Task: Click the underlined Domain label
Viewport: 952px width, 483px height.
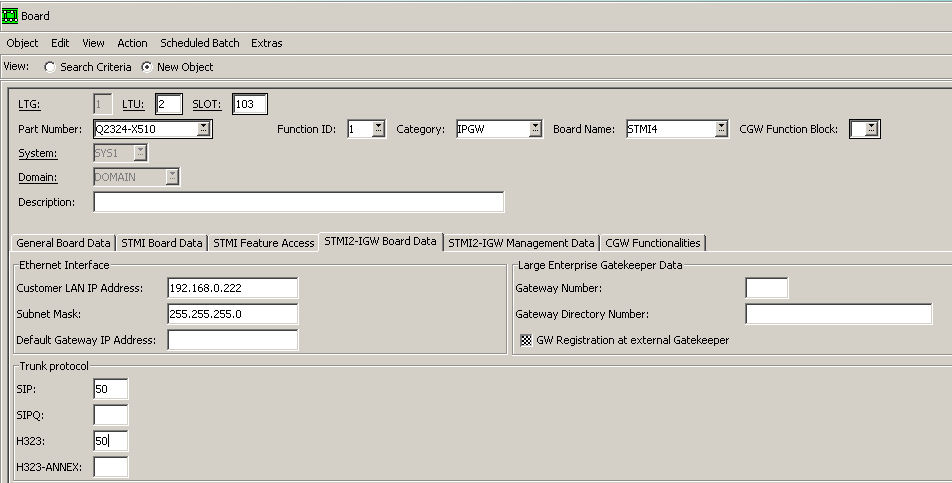Action: tap(38, 177)
